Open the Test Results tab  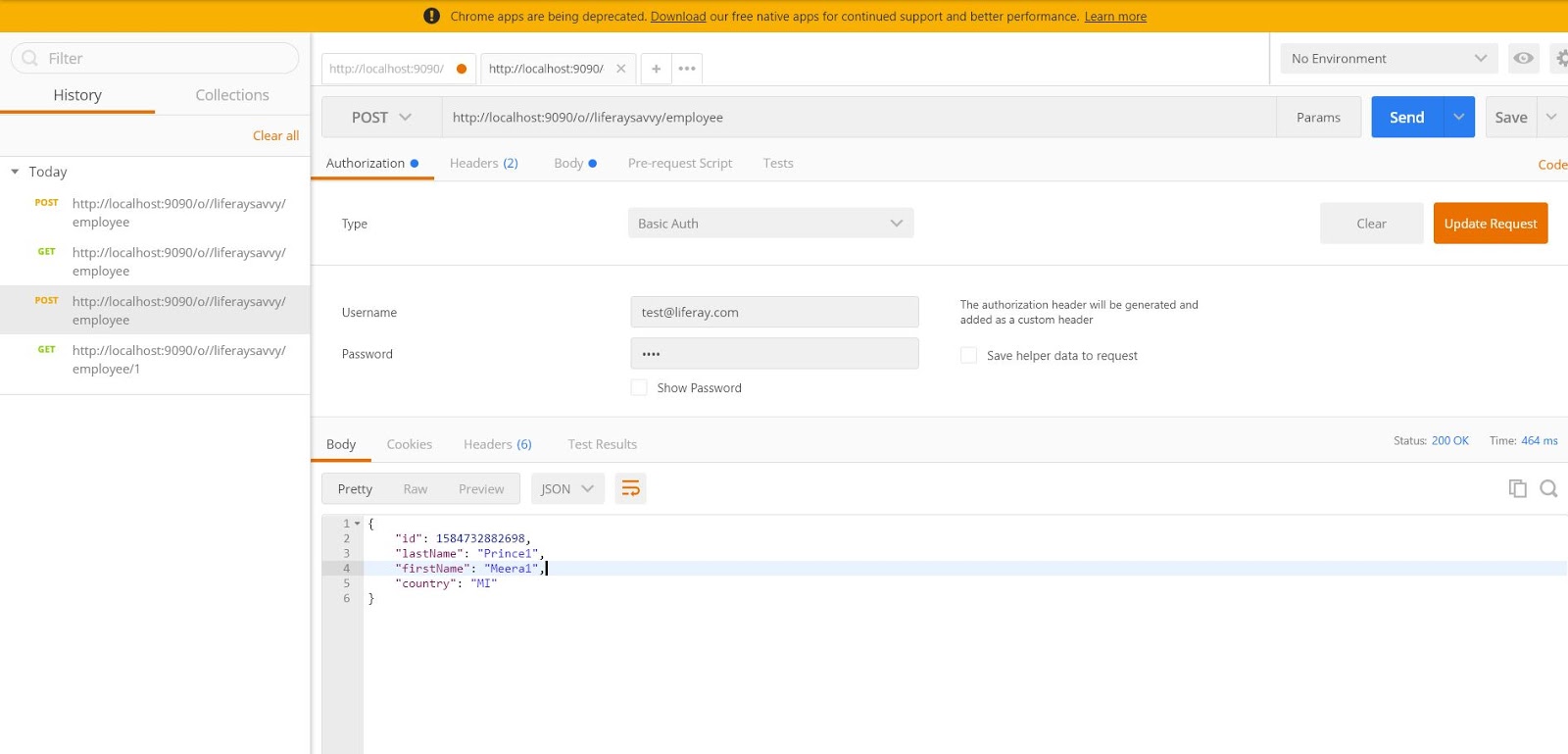coord(603,444)
